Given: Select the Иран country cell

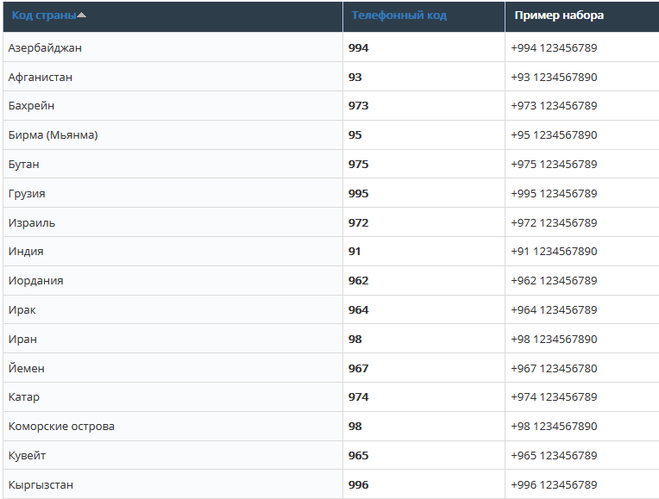Looking at the screenshot, I should (x=22, y=339).
